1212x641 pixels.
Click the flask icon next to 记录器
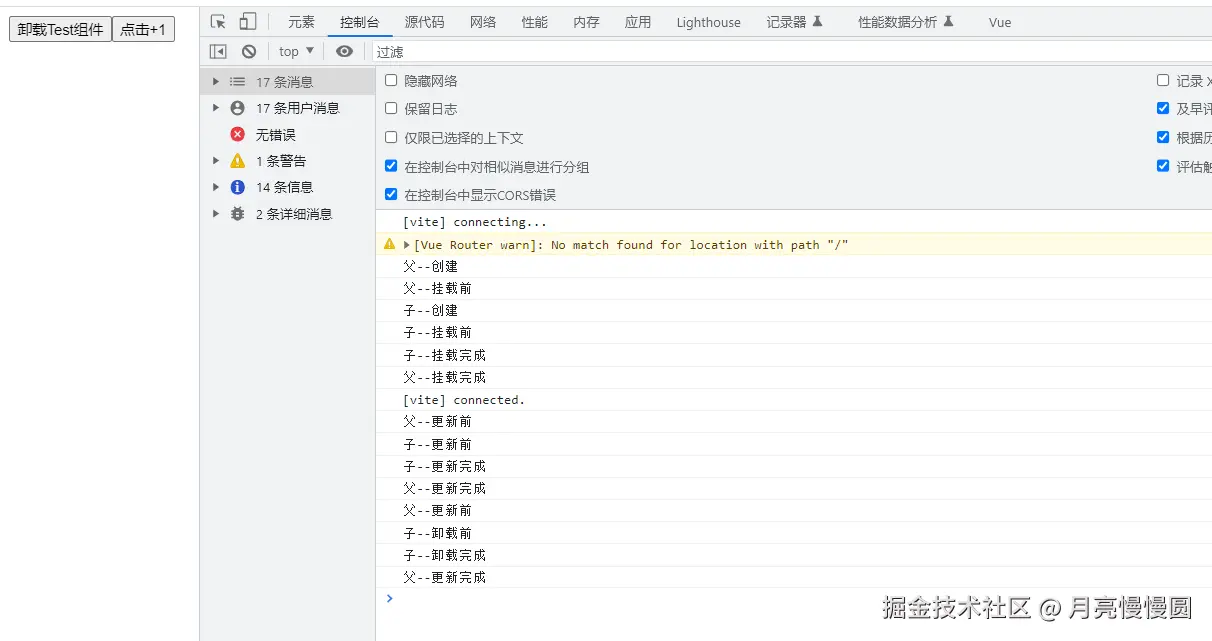[817, 21]
